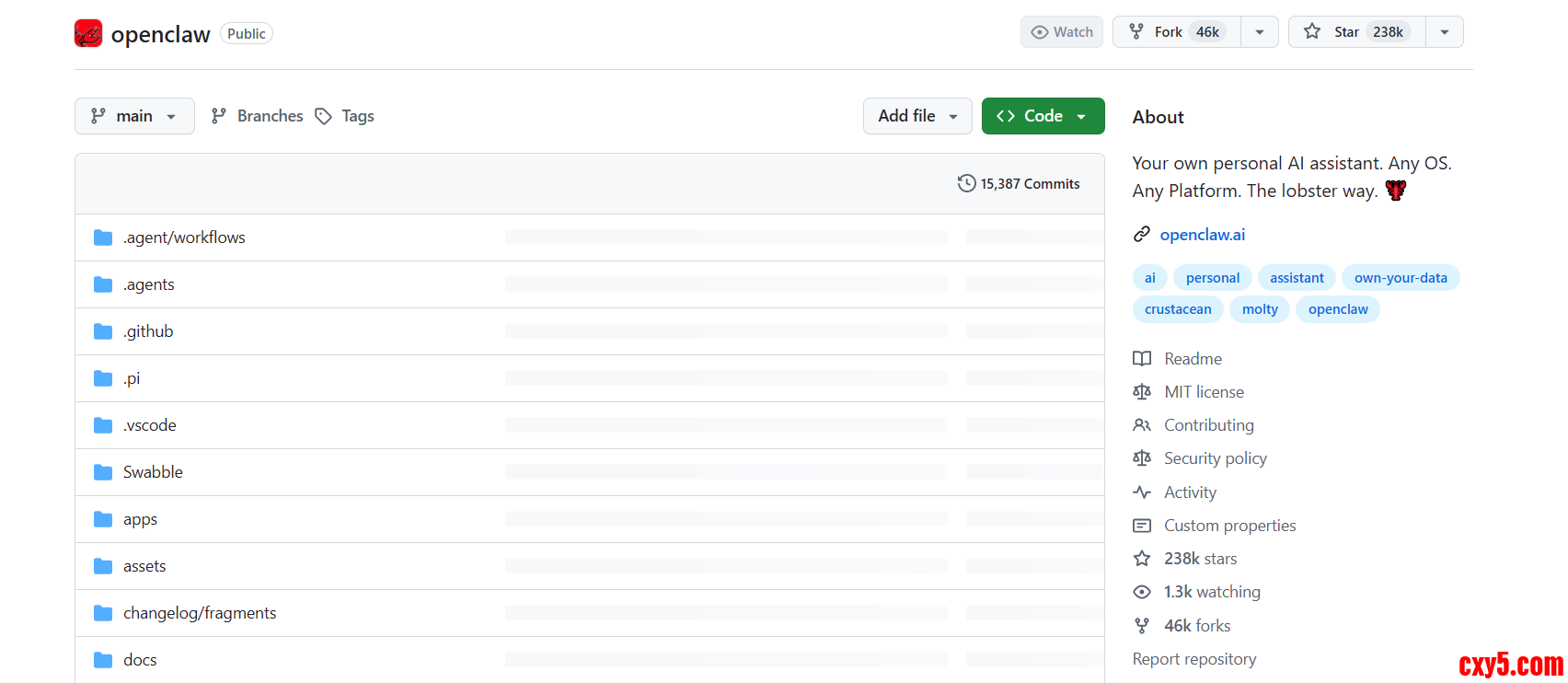The image size is (1568, 683).
Task: Click the Star icon button
Action: pyautogui.click(x=1312, y=32)
